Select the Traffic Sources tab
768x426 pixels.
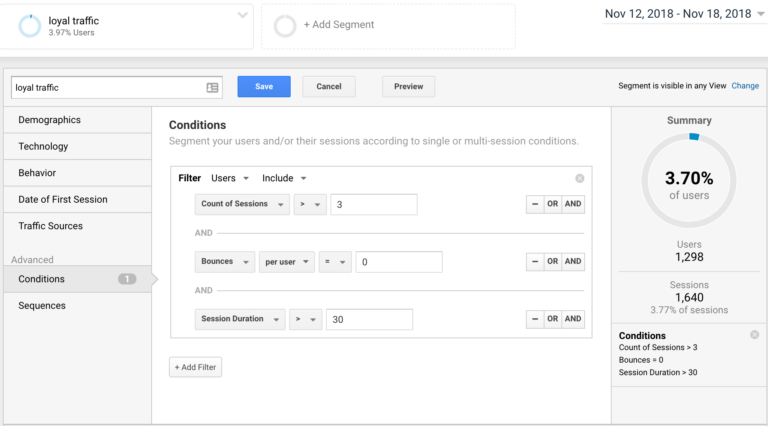(77, 226)
